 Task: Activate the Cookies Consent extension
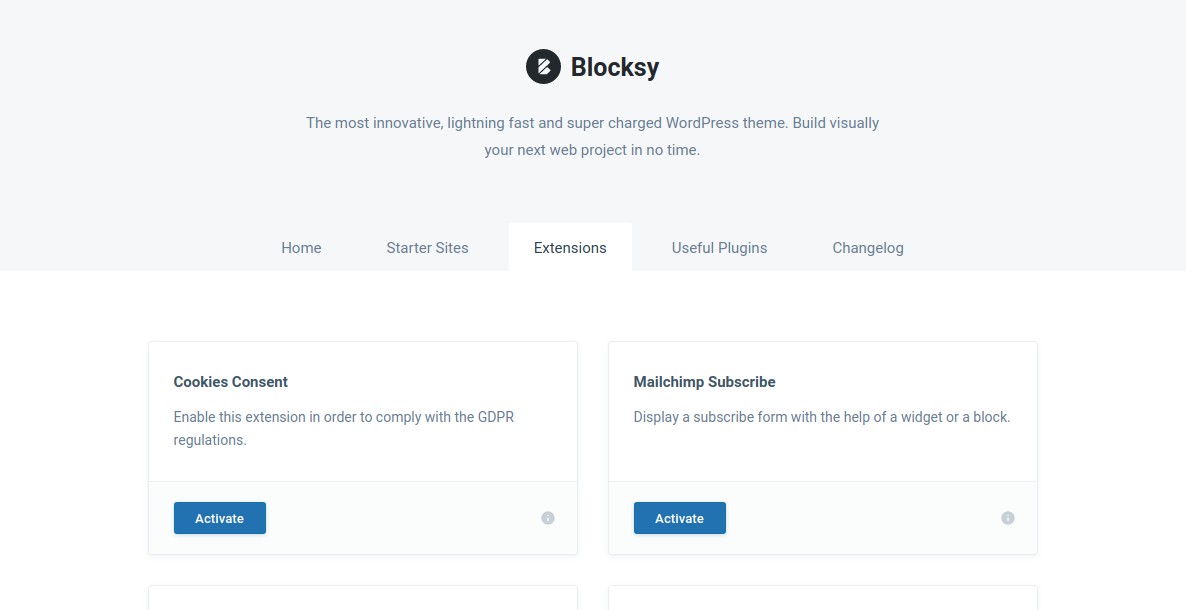point(219,518)
